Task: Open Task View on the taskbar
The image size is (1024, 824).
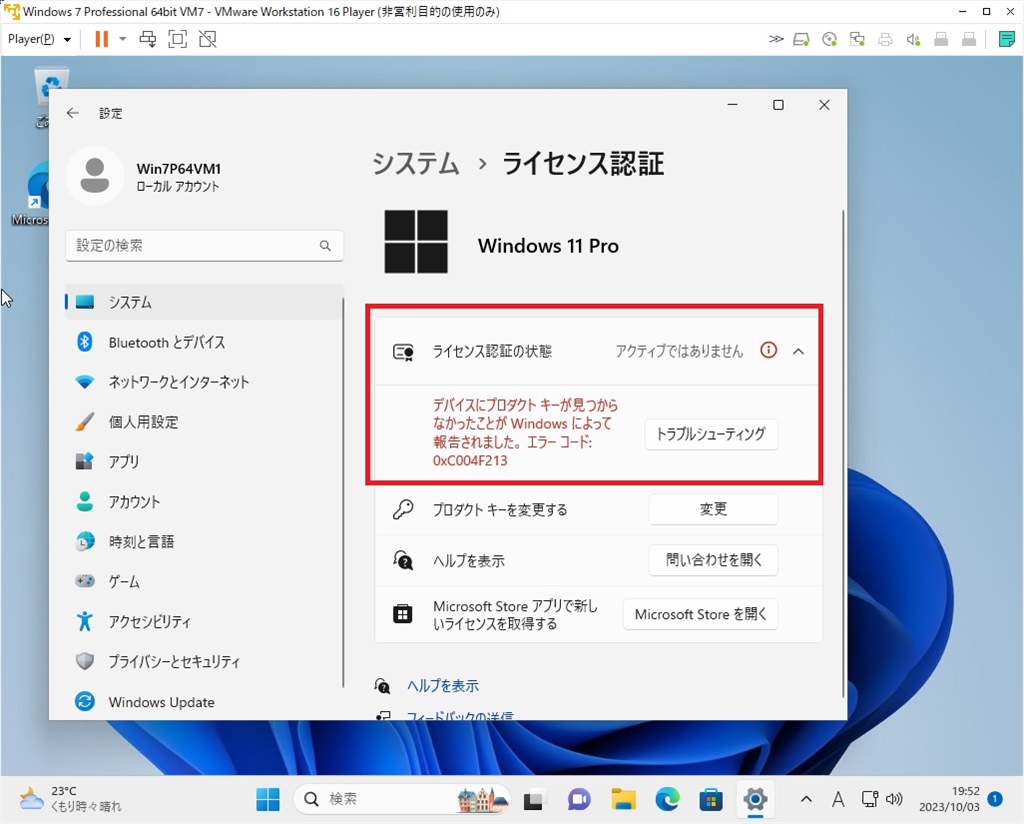Action: [534, 799]
